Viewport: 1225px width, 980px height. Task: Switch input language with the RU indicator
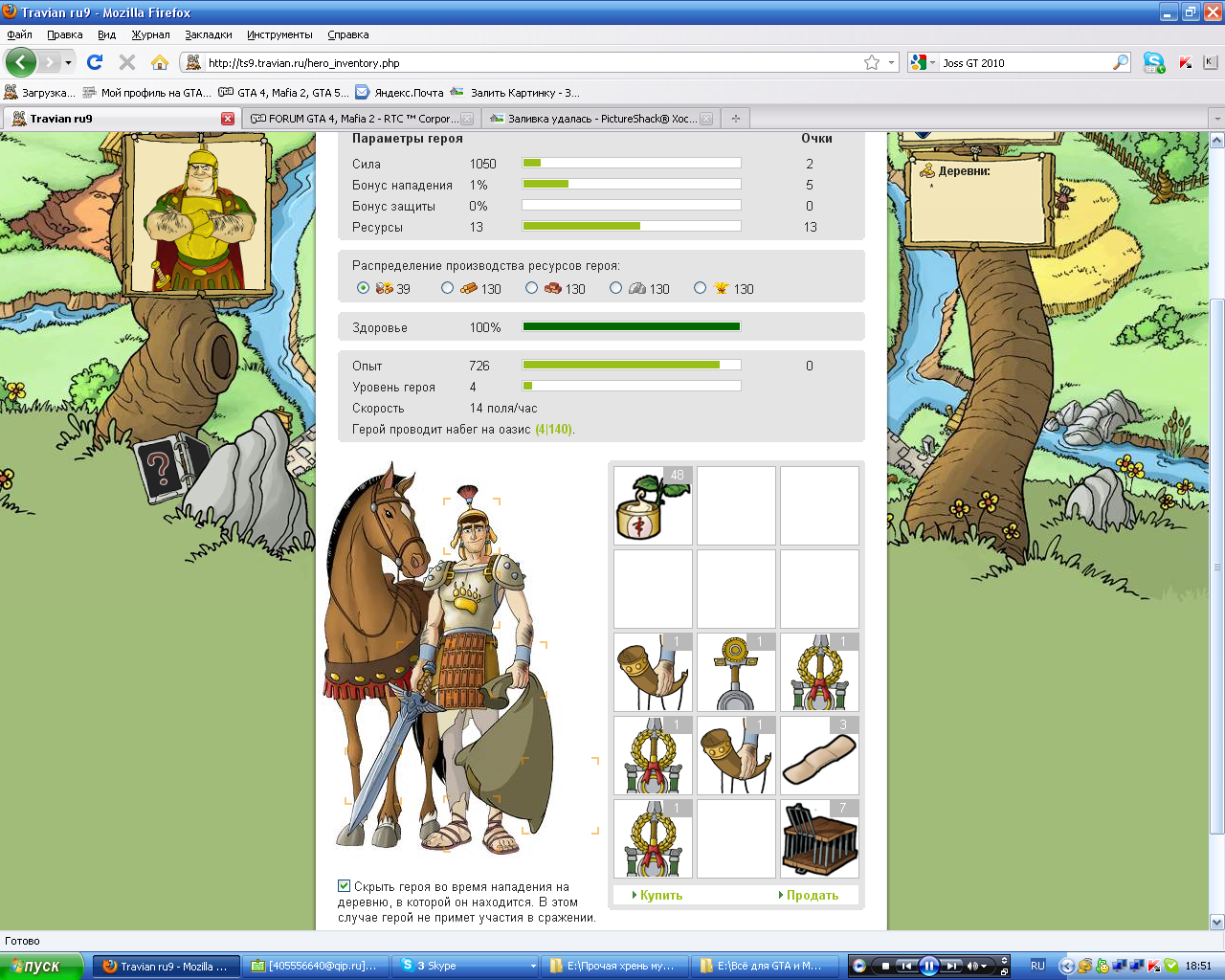1037,966
